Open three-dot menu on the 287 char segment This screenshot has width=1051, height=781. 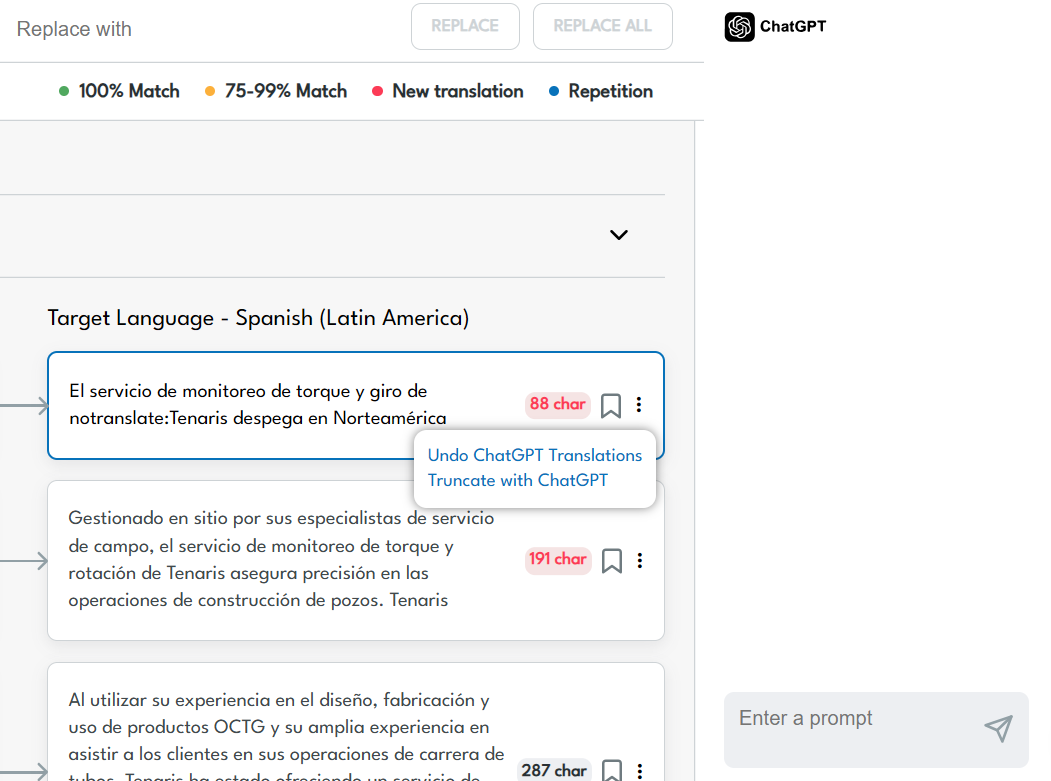(x=640, y=770)
